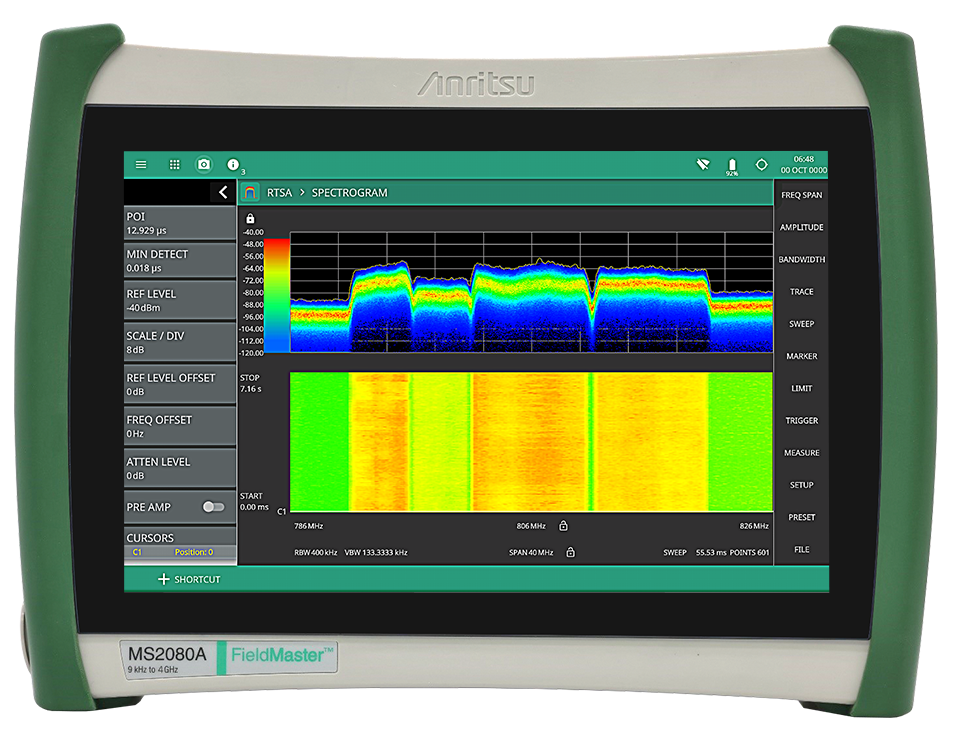Open the MARKER menu
The height and width of the screenshot is (754, 962).
click(x=802, y=356)
